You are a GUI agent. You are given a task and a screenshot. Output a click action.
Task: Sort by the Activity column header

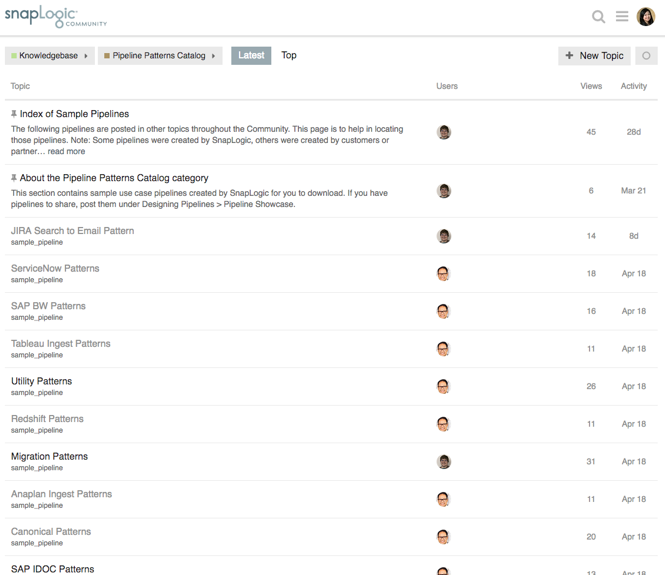634,86
